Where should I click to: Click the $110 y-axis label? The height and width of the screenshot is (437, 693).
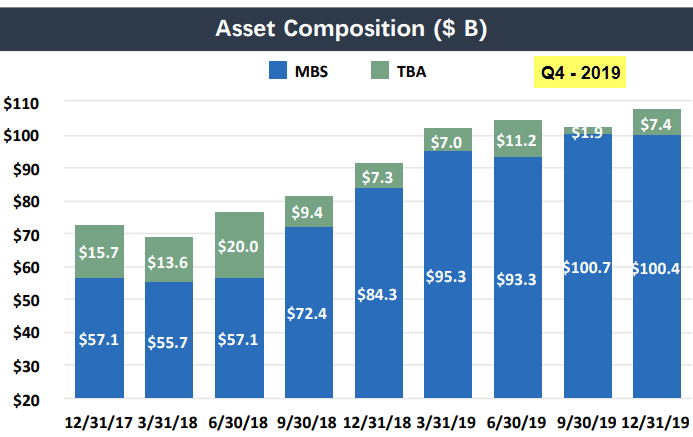(x=21, y=103)
